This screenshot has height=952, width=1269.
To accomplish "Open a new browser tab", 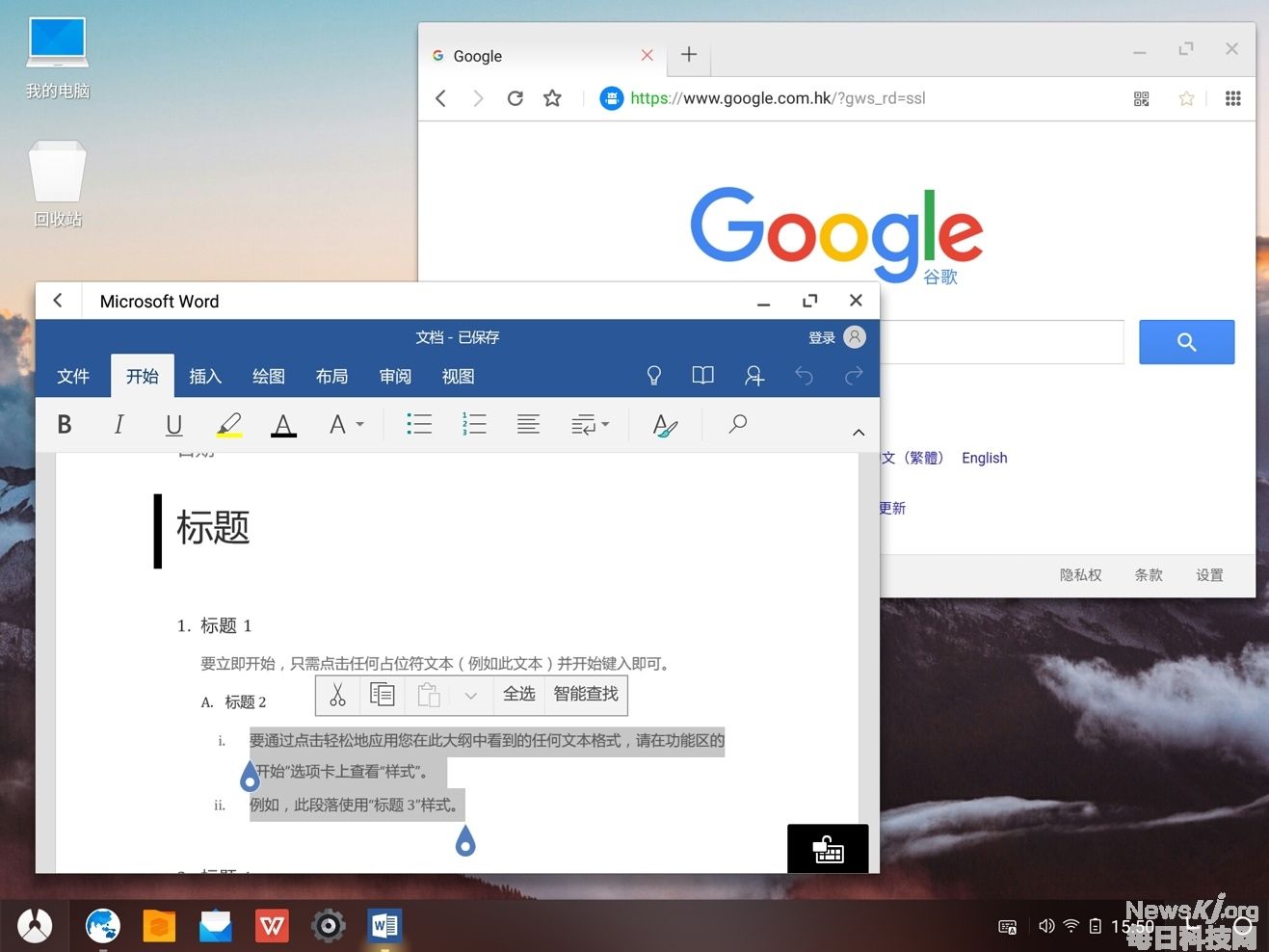I will pyautogui.click(x=689, y=55).
